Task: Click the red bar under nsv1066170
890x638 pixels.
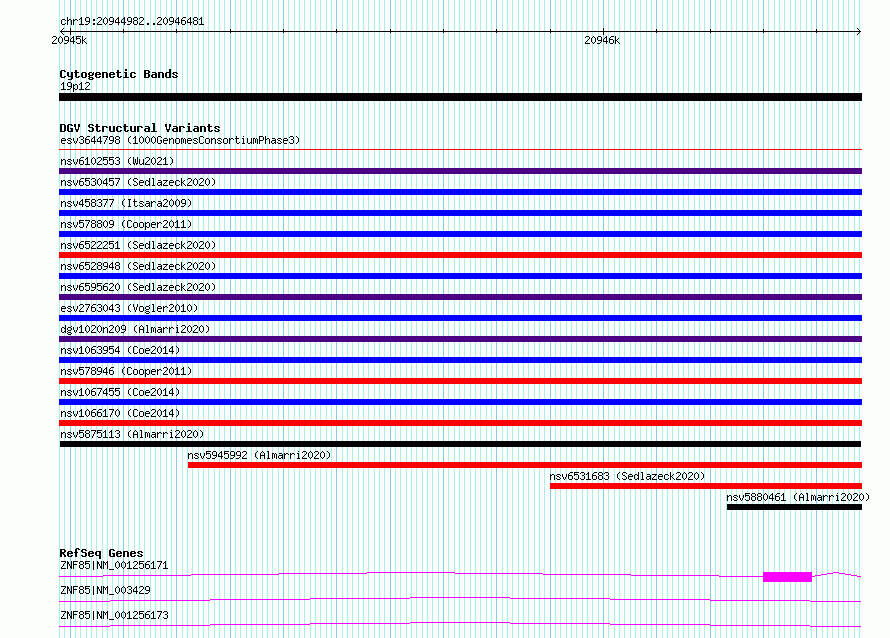Action: 460,423
